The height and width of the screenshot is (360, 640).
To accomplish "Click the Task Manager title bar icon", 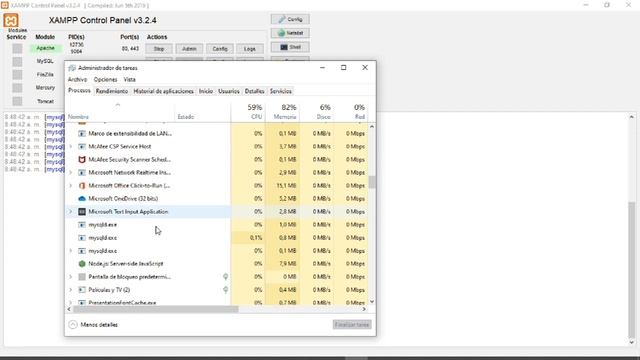I will (72, 68).
